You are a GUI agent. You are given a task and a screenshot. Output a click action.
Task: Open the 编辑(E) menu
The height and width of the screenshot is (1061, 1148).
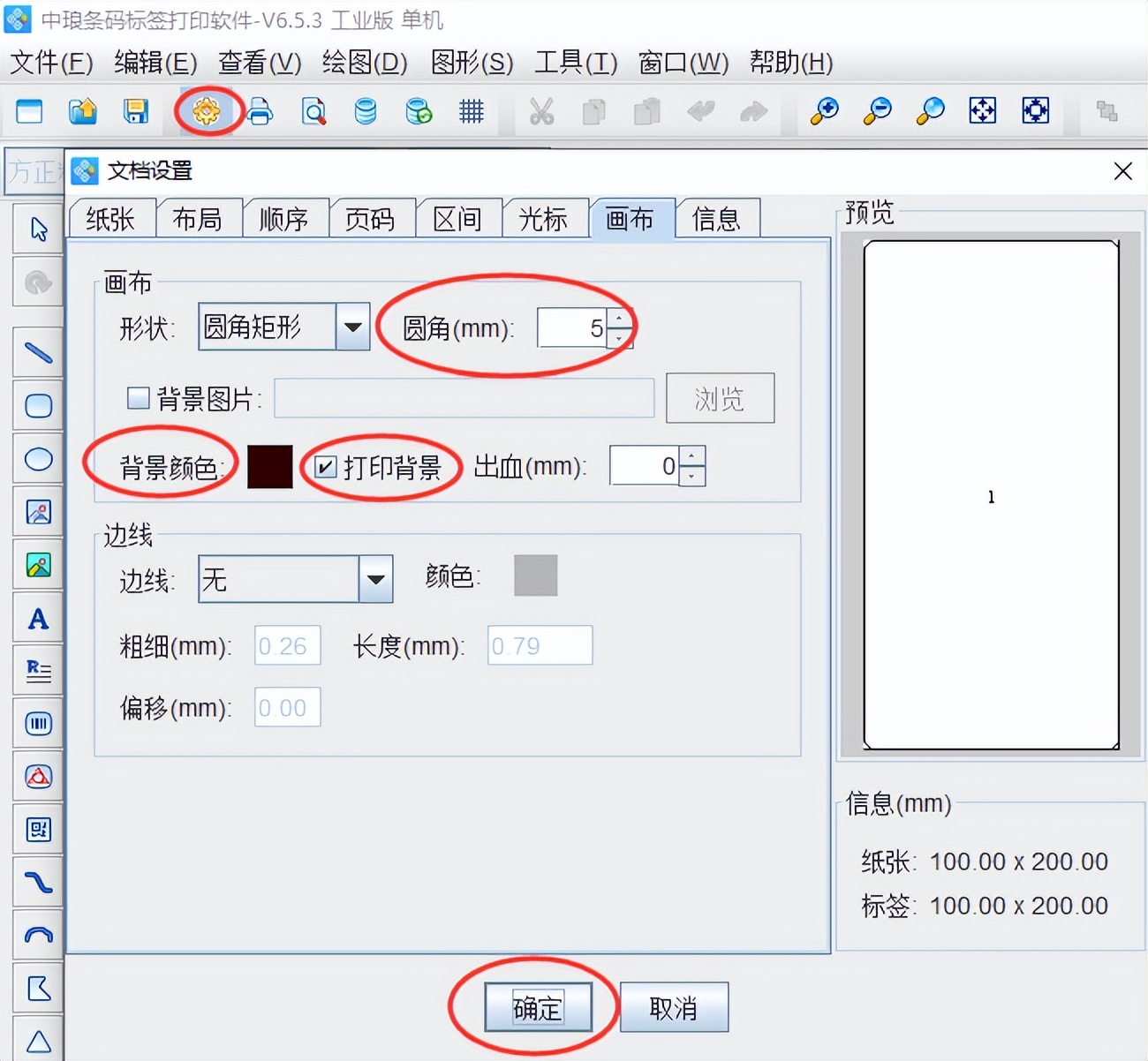[x=155, y=63]
